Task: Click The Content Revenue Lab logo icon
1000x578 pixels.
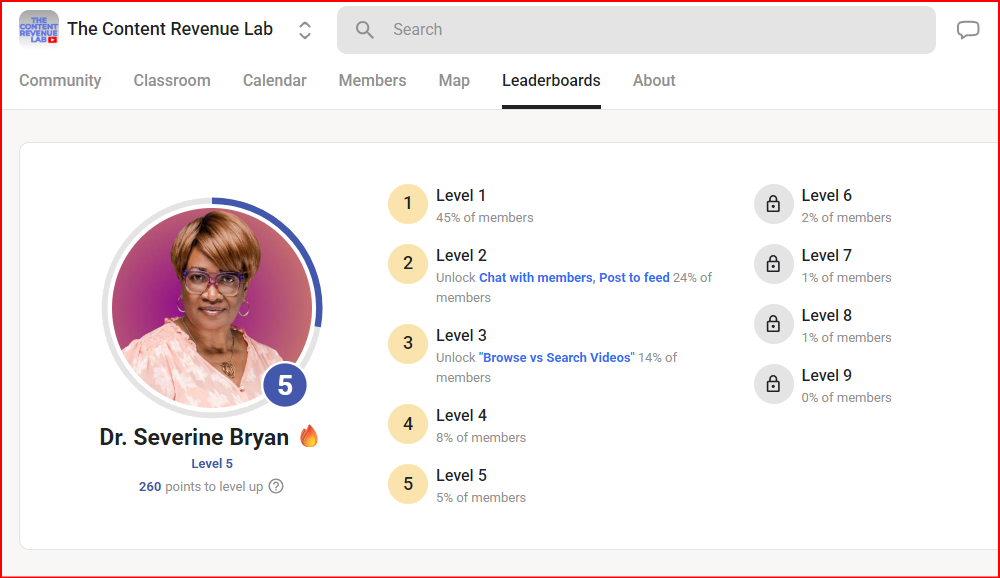Action: [x=39, y=29]
